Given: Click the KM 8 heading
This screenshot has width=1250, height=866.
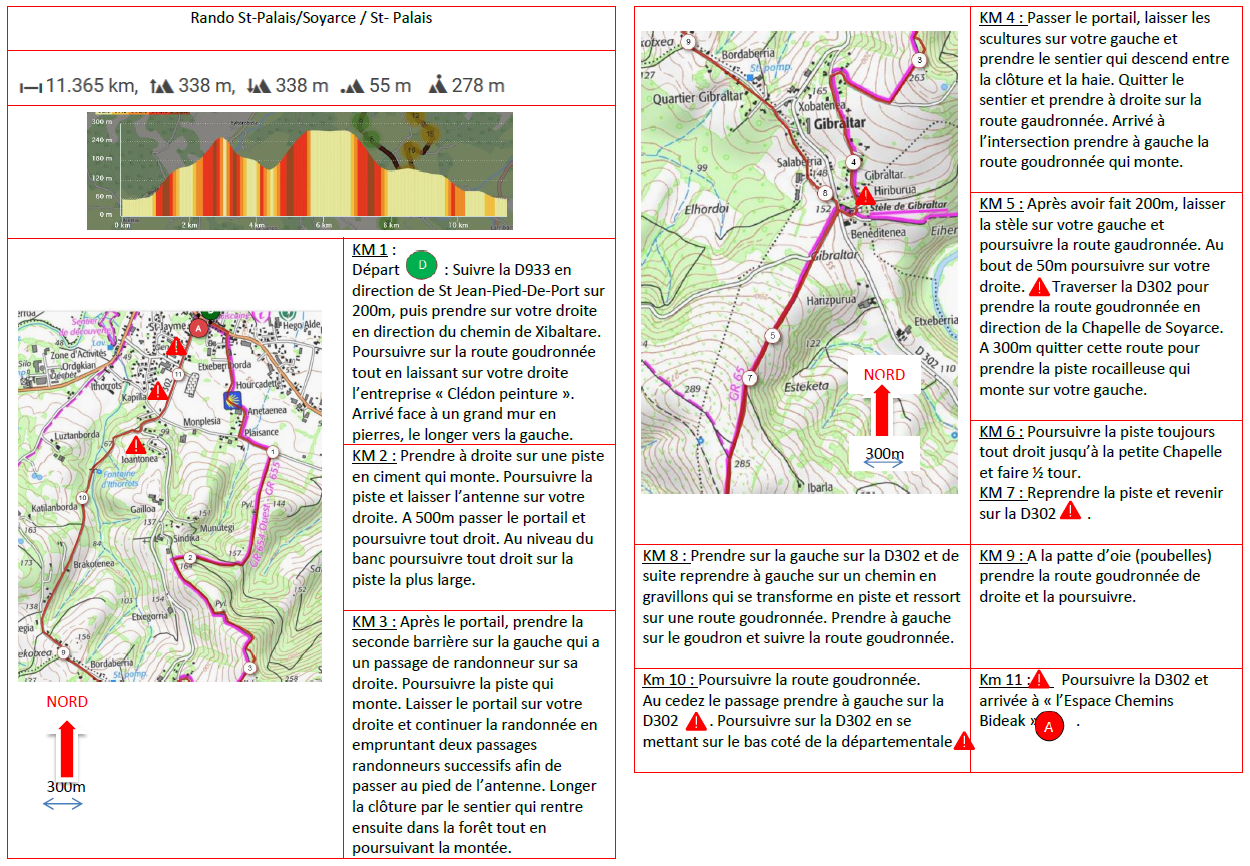Looking at the screenshot, I should click(665, 555).
